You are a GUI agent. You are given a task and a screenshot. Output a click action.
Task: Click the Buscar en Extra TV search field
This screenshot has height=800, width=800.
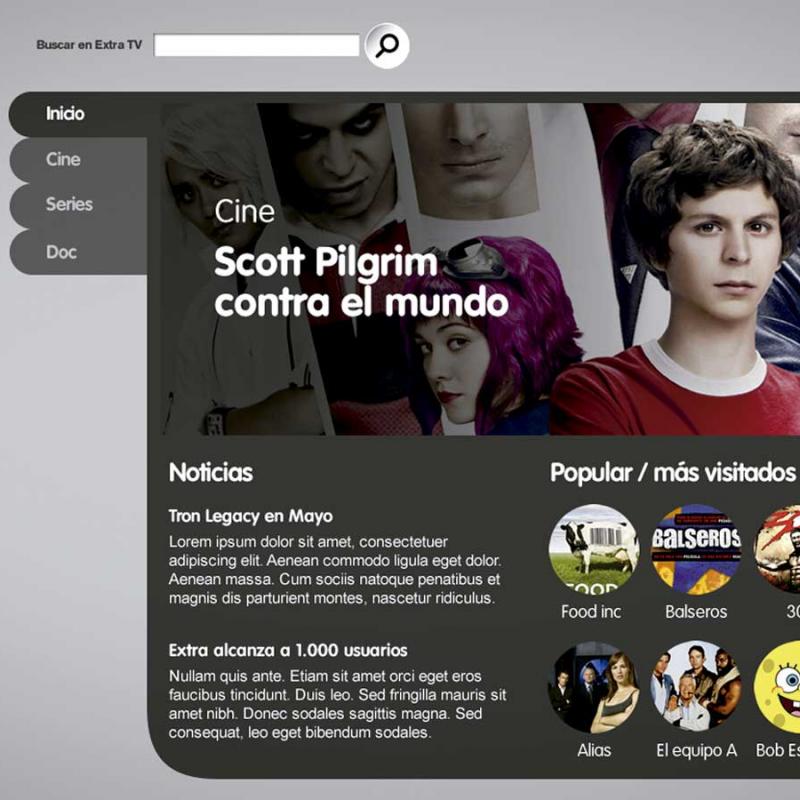[x=257, y=45]
